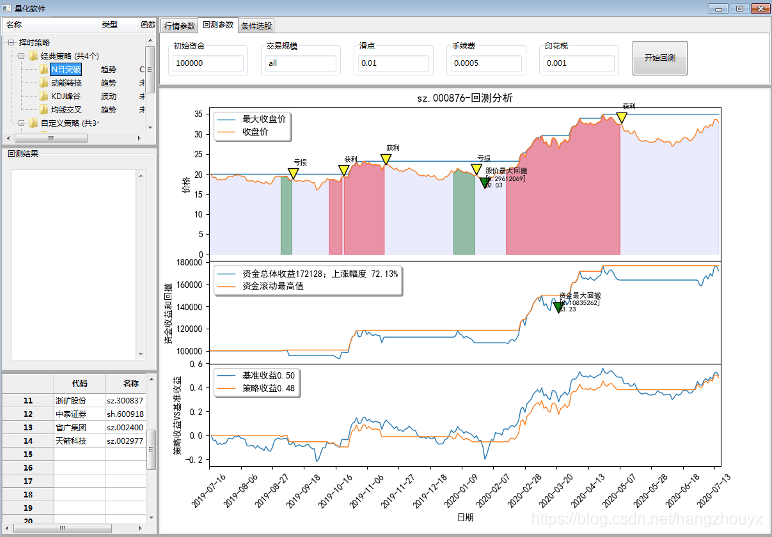Click the folder icon beside N日突破
The image size is (772, 537).
pos(44,69)
